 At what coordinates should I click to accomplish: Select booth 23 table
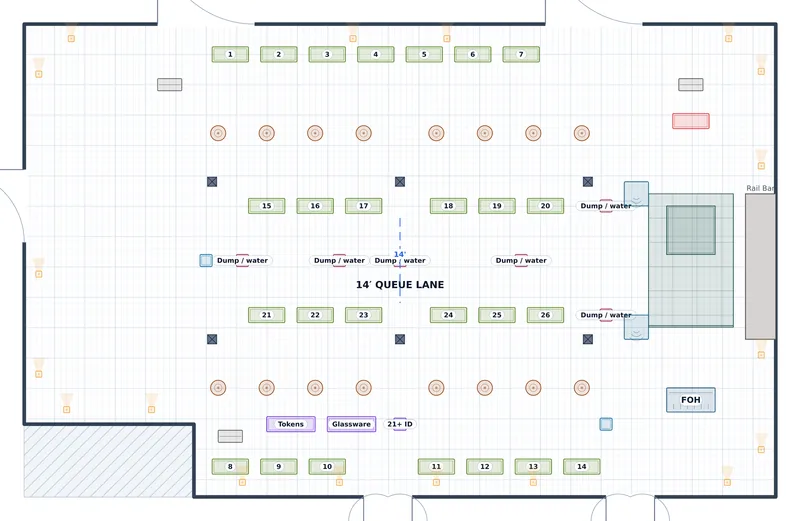tap(363, 315)
